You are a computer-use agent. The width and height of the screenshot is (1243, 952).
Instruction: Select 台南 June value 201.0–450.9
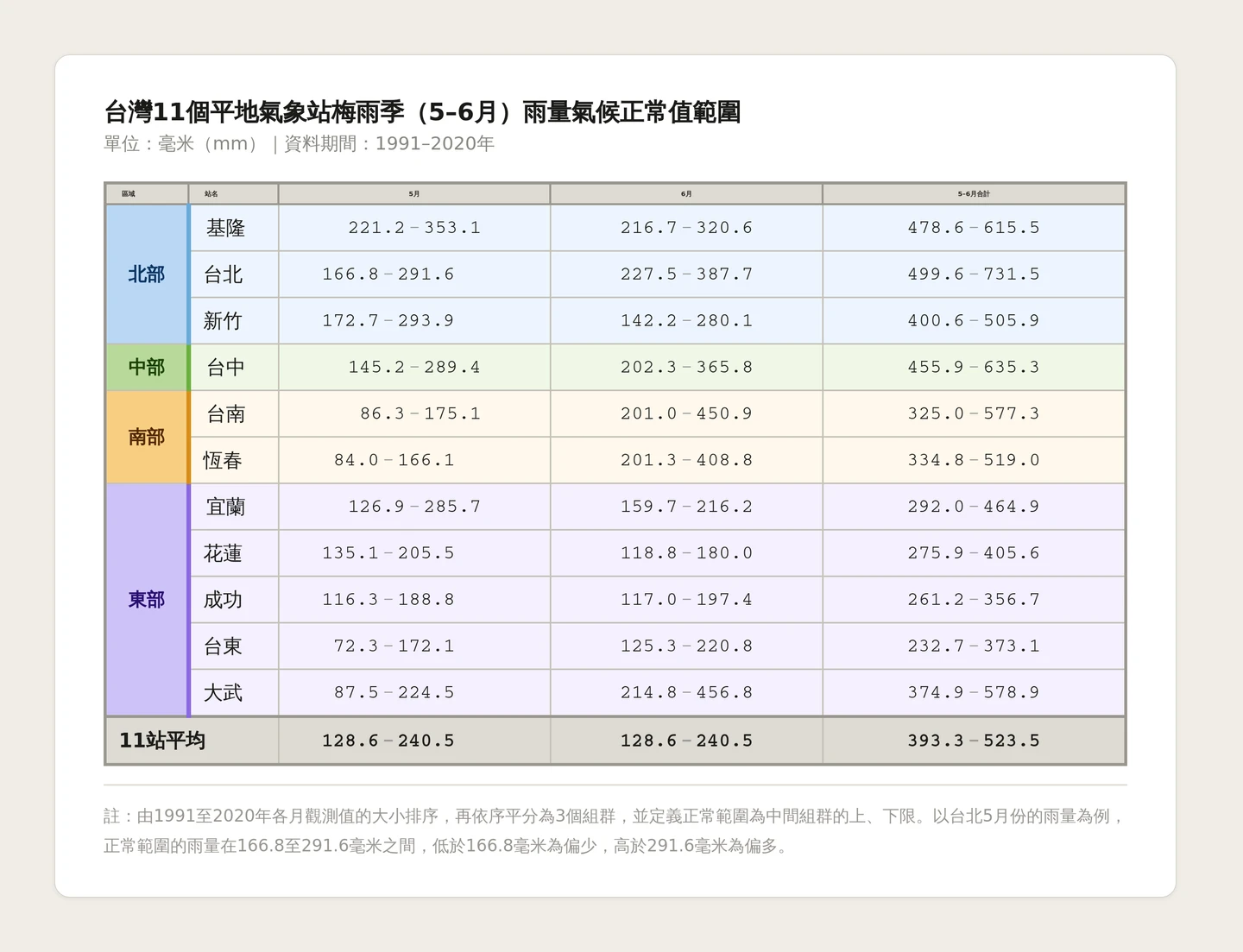tap(686, 414)
